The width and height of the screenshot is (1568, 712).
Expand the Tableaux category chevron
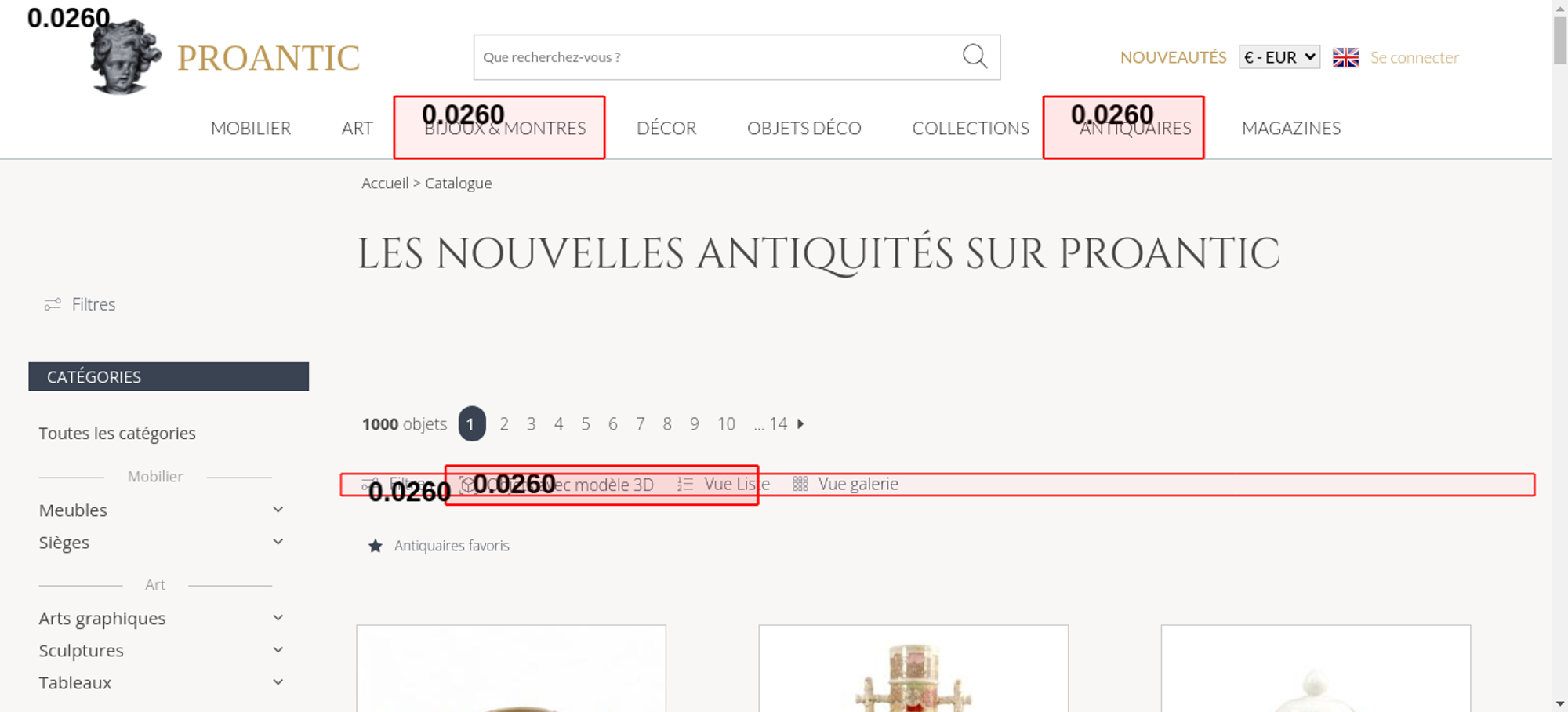point(278,683)
